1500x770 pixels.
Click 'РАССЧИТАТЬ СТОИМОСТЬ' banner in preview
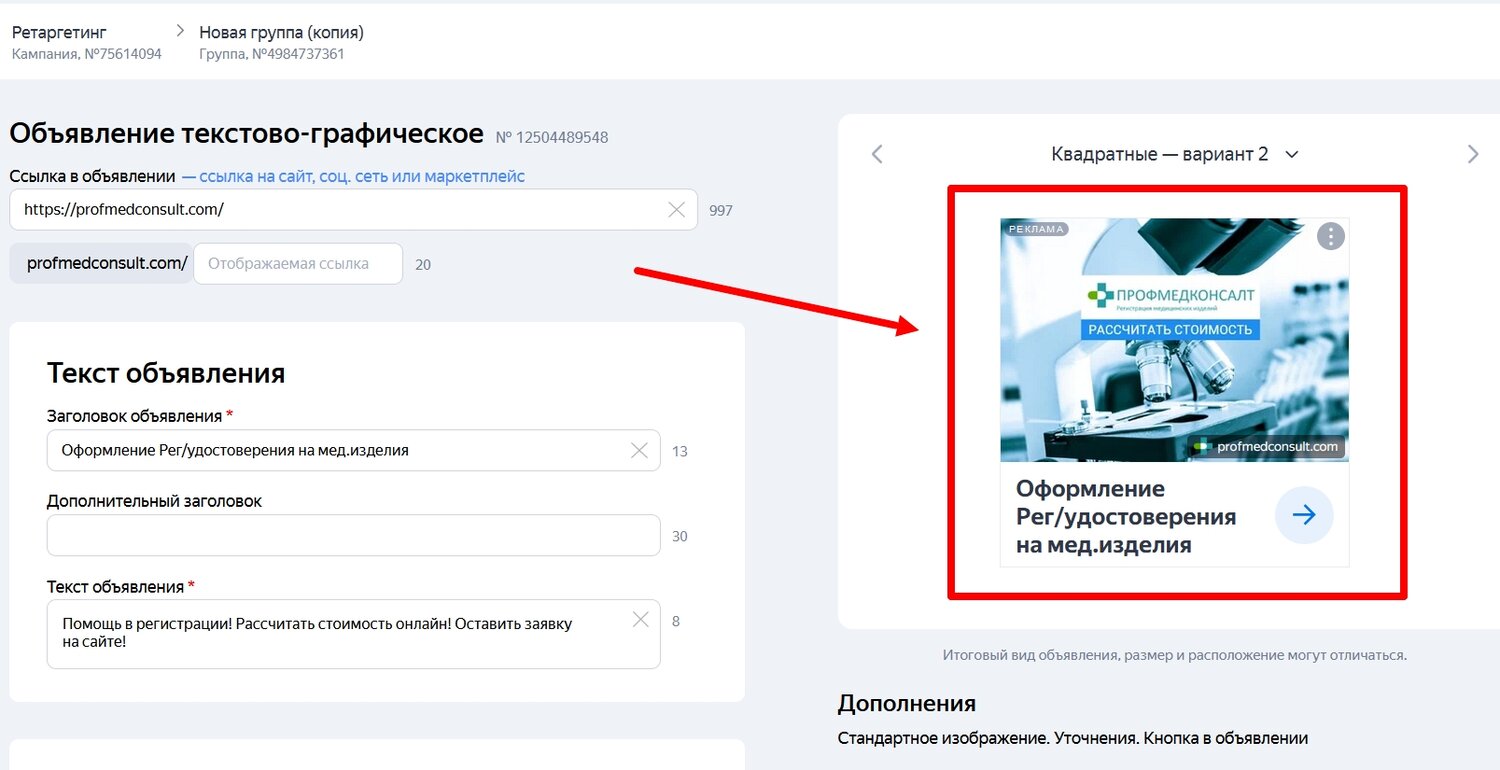coord(1170,329)
